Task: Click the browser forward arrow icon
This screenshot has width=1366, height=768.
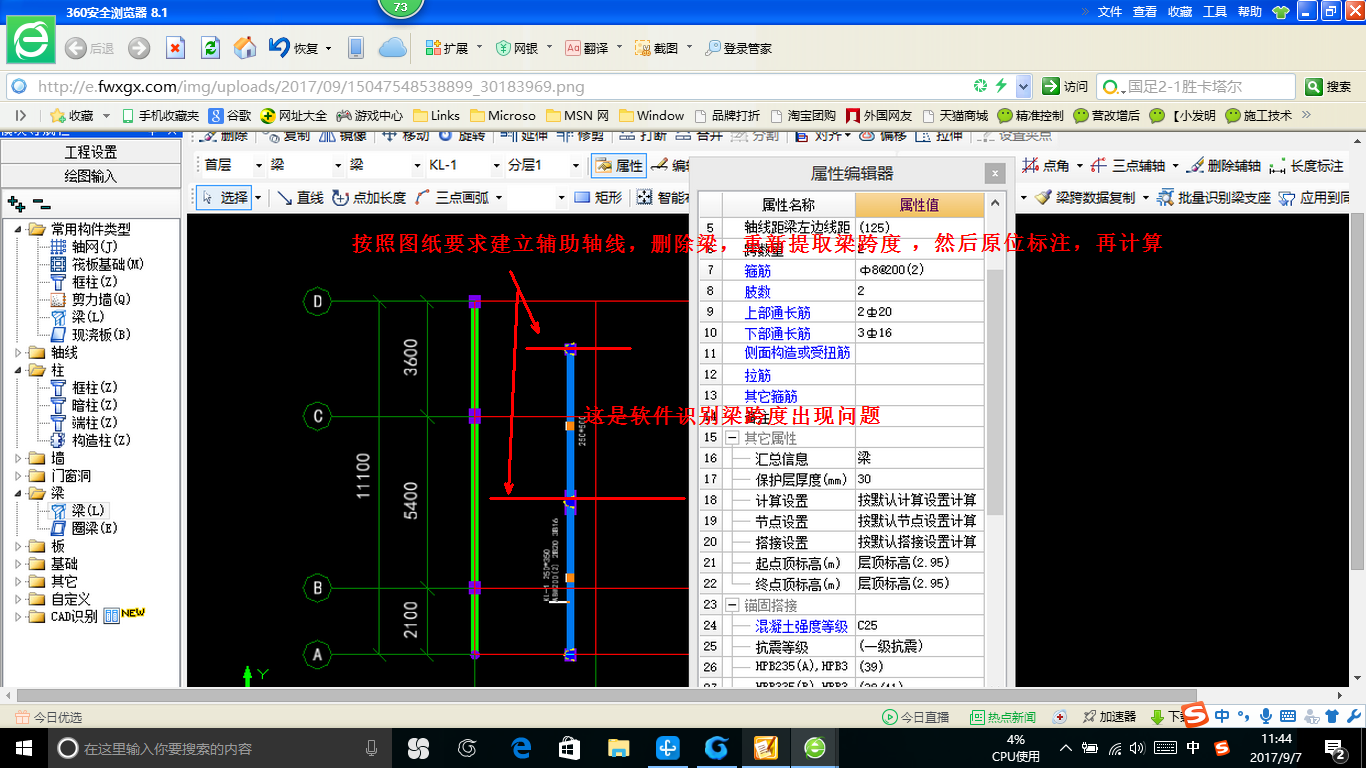Action: tap(139, 48)
